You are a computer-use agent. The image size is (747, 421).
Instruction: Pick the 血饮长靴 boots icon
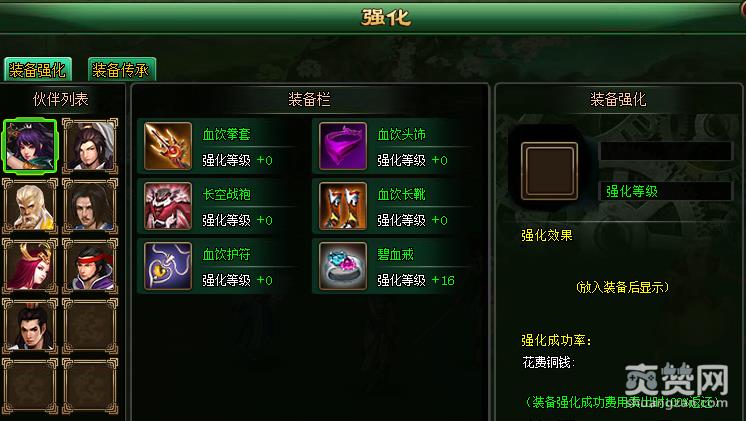click(343, 206)
